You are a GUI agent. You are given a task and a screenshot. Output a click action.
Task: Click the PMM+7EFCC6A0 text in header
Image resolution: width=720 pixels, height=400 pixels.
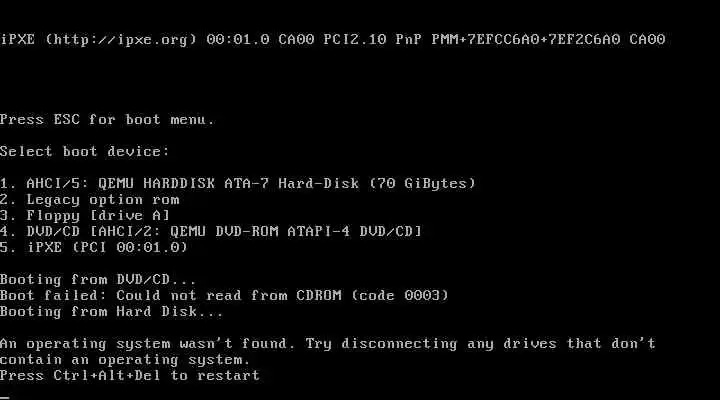tap(485, 39)
